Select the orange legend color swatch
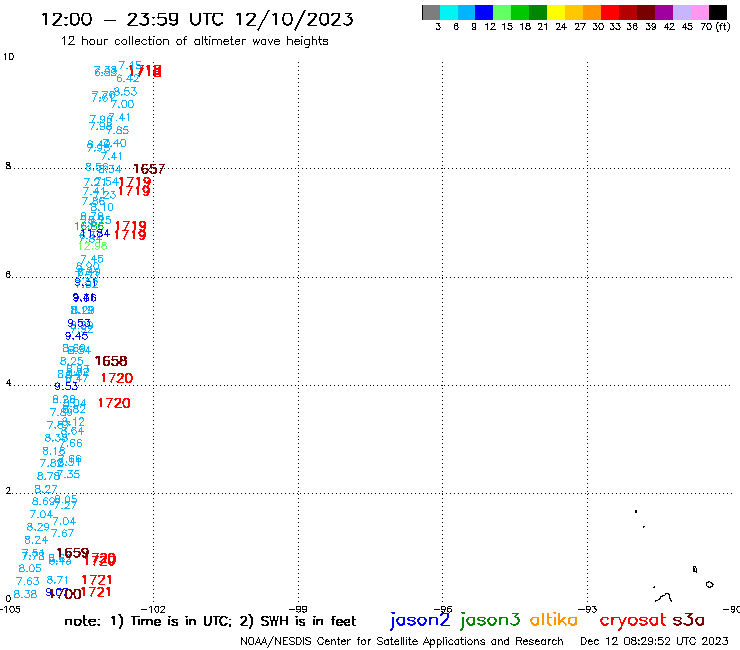Viewport: 740px width, 650px height. pyautogui.click(x=592, y=12)
